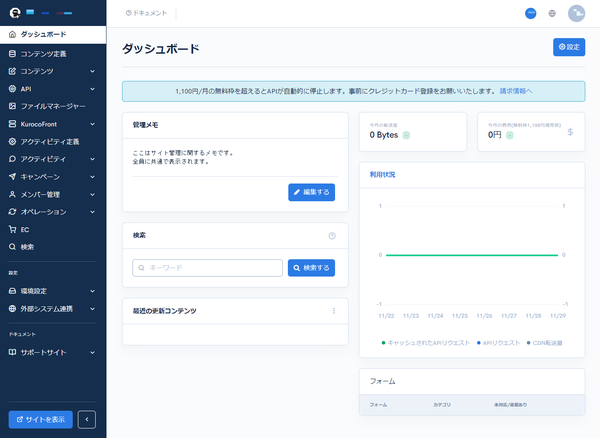
Task: Click the 設定 button
Action: pyautogui.click(x=569, y=47)
